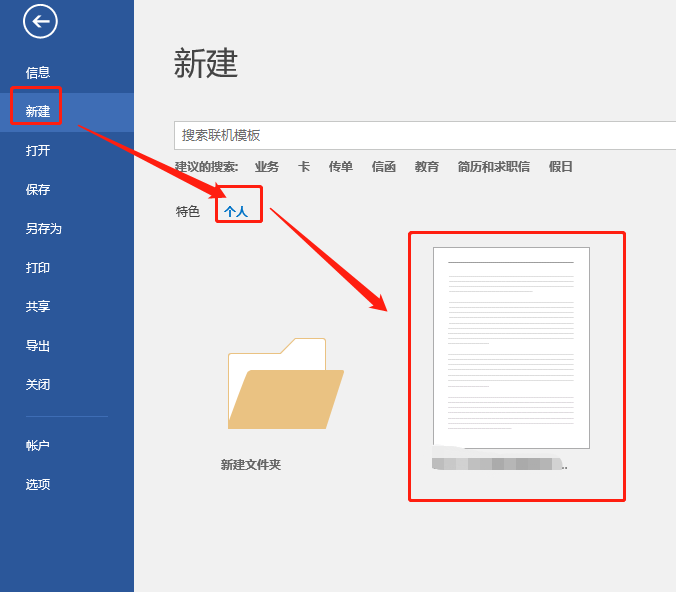Search suggested term 传单
This screenshot has width=676, height=592.
tap(341, 167)
